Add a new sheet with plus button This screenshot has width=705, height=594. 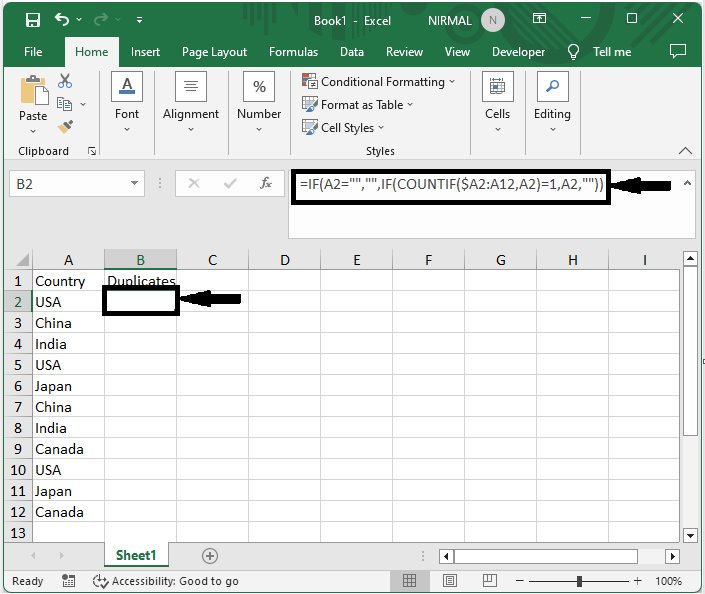tap(210, 556)
